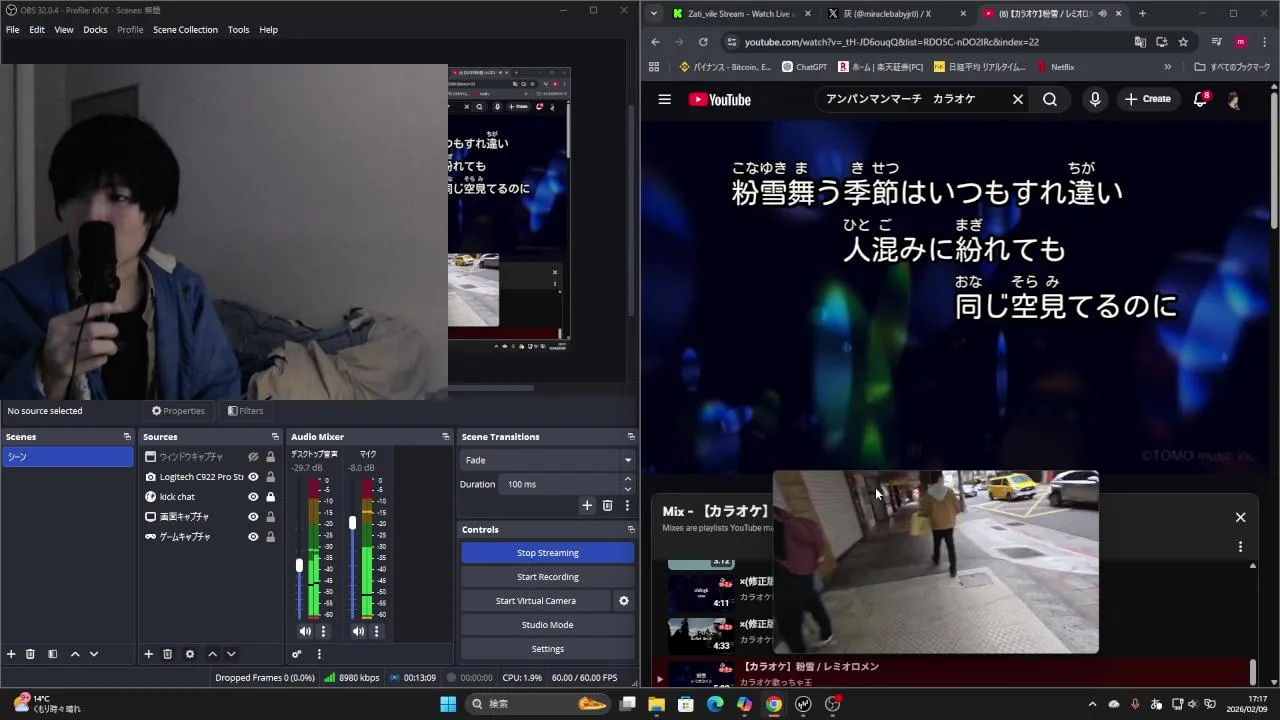Increase transition duration with up arrow
This screenshot has width=1280, height=720.
(627, 479)
